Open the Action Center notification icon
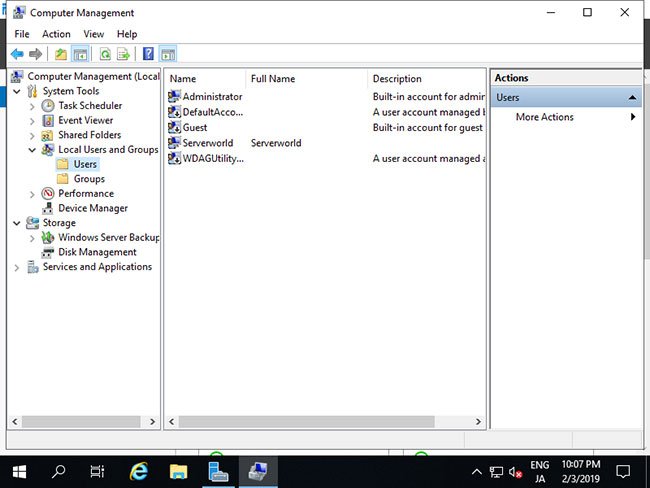The height and width of the screenshot is (488, 650). (623, 471)
